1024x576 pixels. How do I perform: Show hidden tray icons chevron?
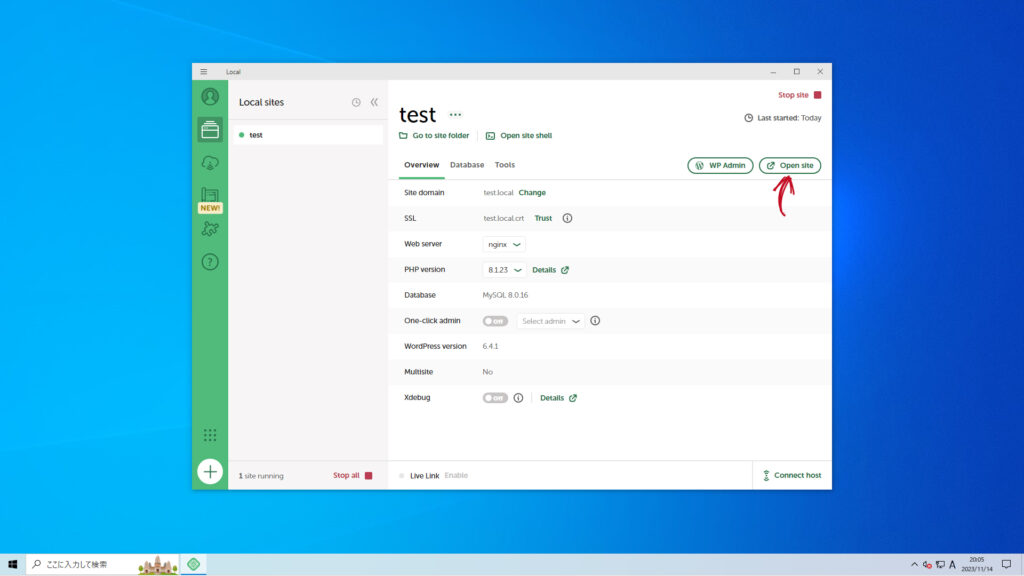(x=914, y=564)
